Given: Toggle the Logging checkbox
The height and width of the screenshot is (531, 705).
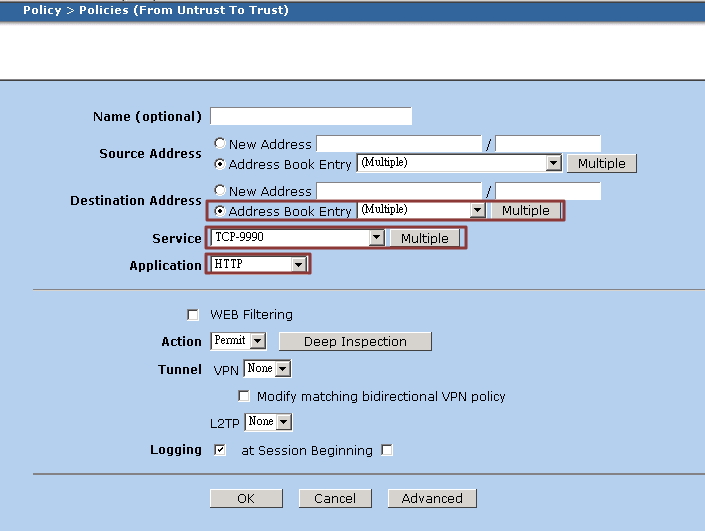Looking at the screenshot, I should click(220, 450).
